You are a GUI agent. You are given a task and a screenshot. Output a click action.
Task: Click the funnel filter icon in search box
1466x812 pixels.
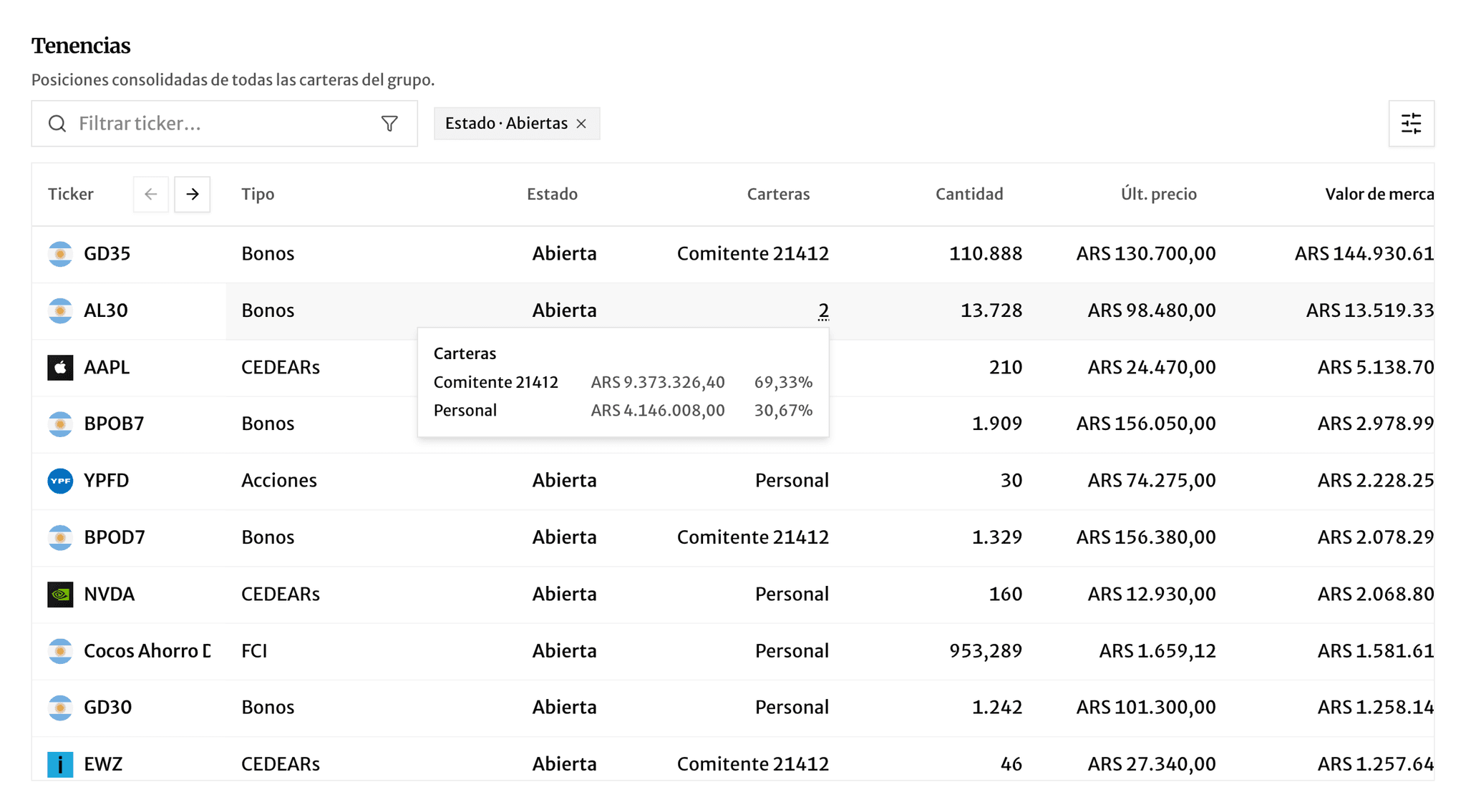[389, 124]
